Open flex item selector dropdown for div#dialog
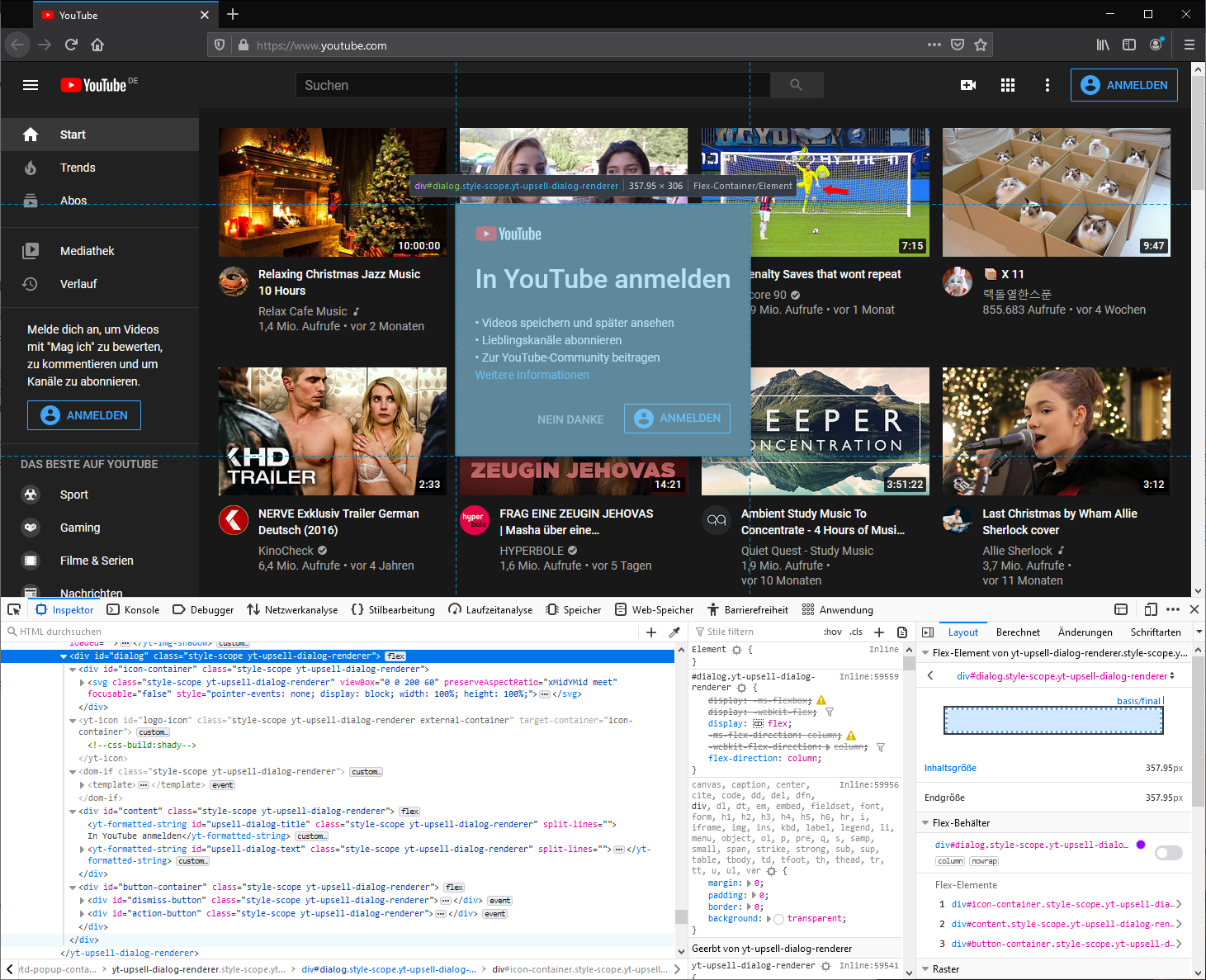This screenshot has height=980, width=1206. 1066,676
